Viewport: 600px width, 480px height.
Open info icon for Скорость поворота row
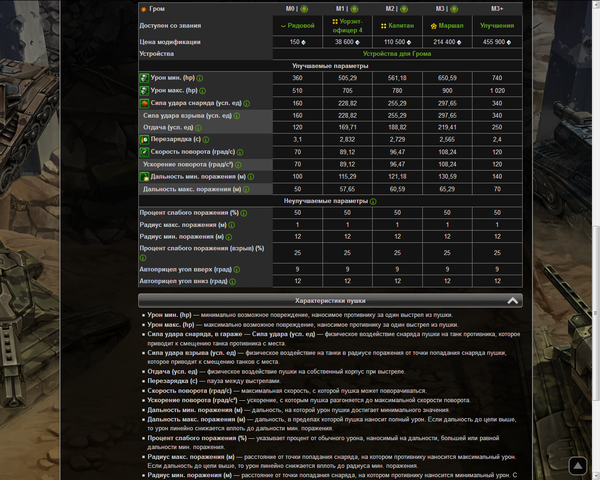click(240, 152)
